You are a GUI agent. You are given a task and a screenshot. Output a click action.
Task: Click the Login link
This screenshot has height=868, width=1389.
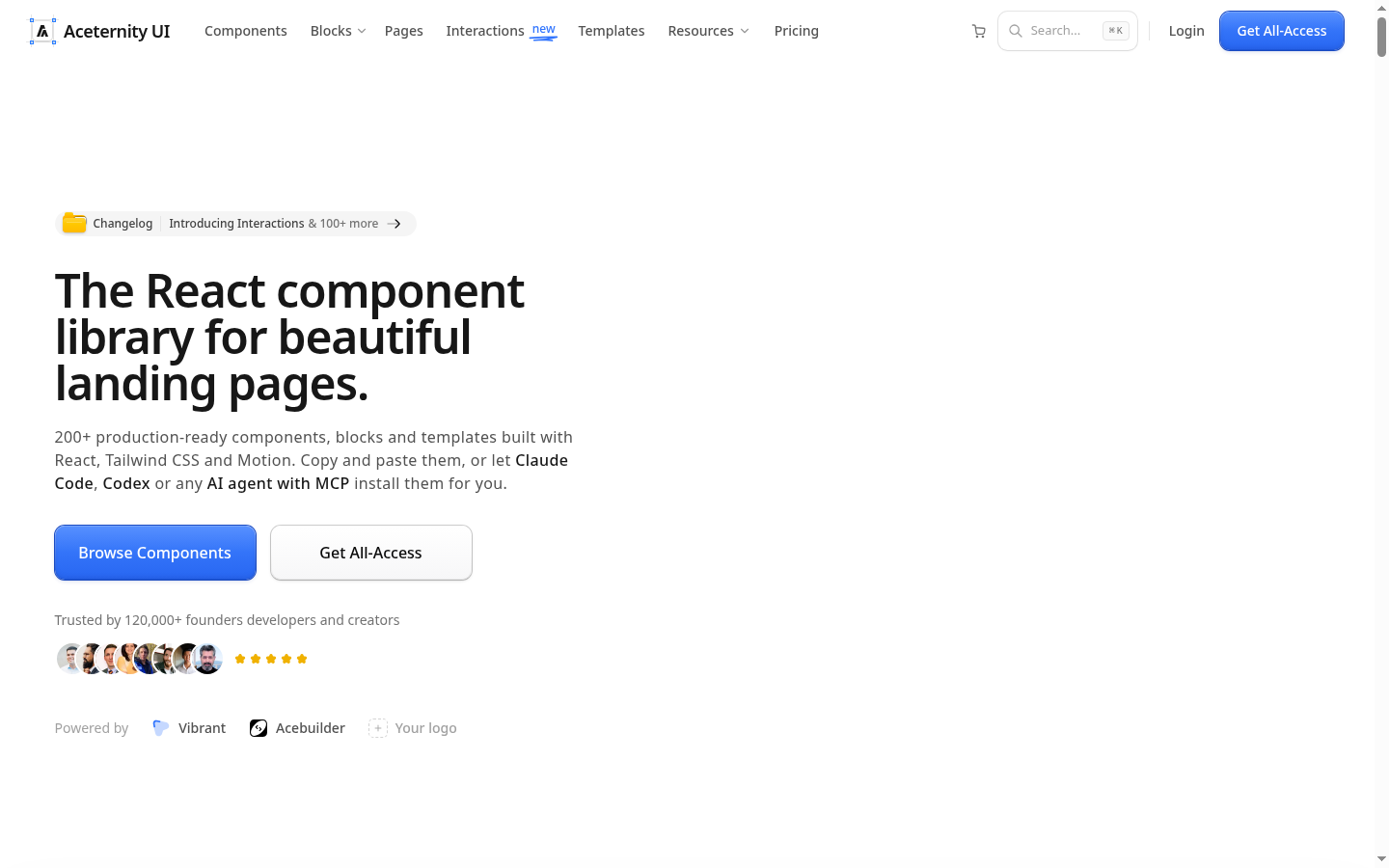(1186, 31)
